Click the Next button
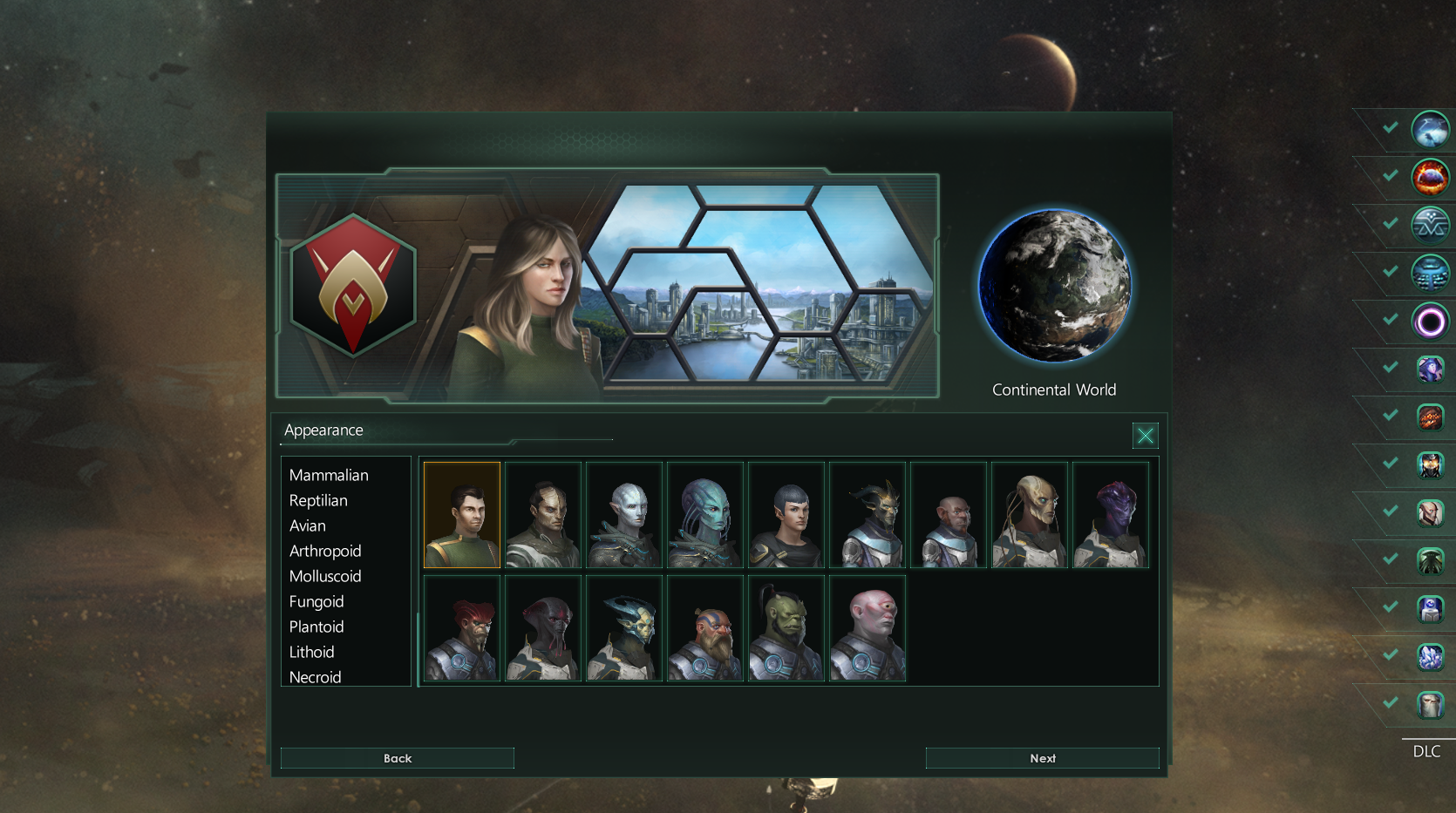 pos(1043,758)
